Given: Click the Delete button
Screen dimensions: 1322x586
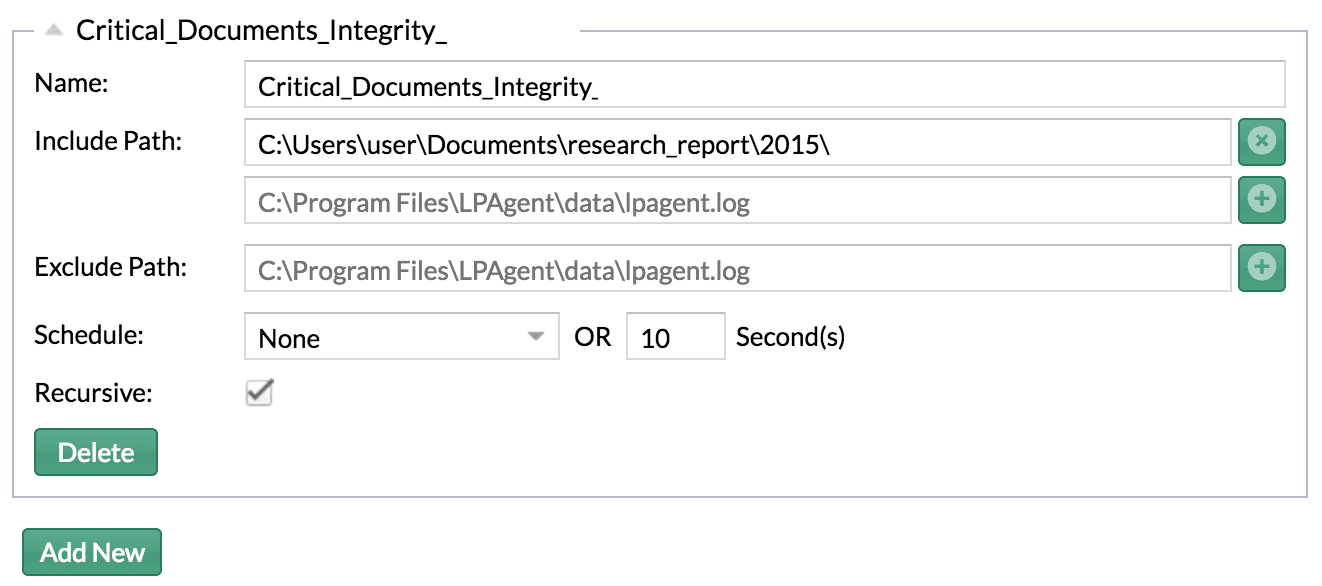Looking at the screenshot, I should pos(96,452).
